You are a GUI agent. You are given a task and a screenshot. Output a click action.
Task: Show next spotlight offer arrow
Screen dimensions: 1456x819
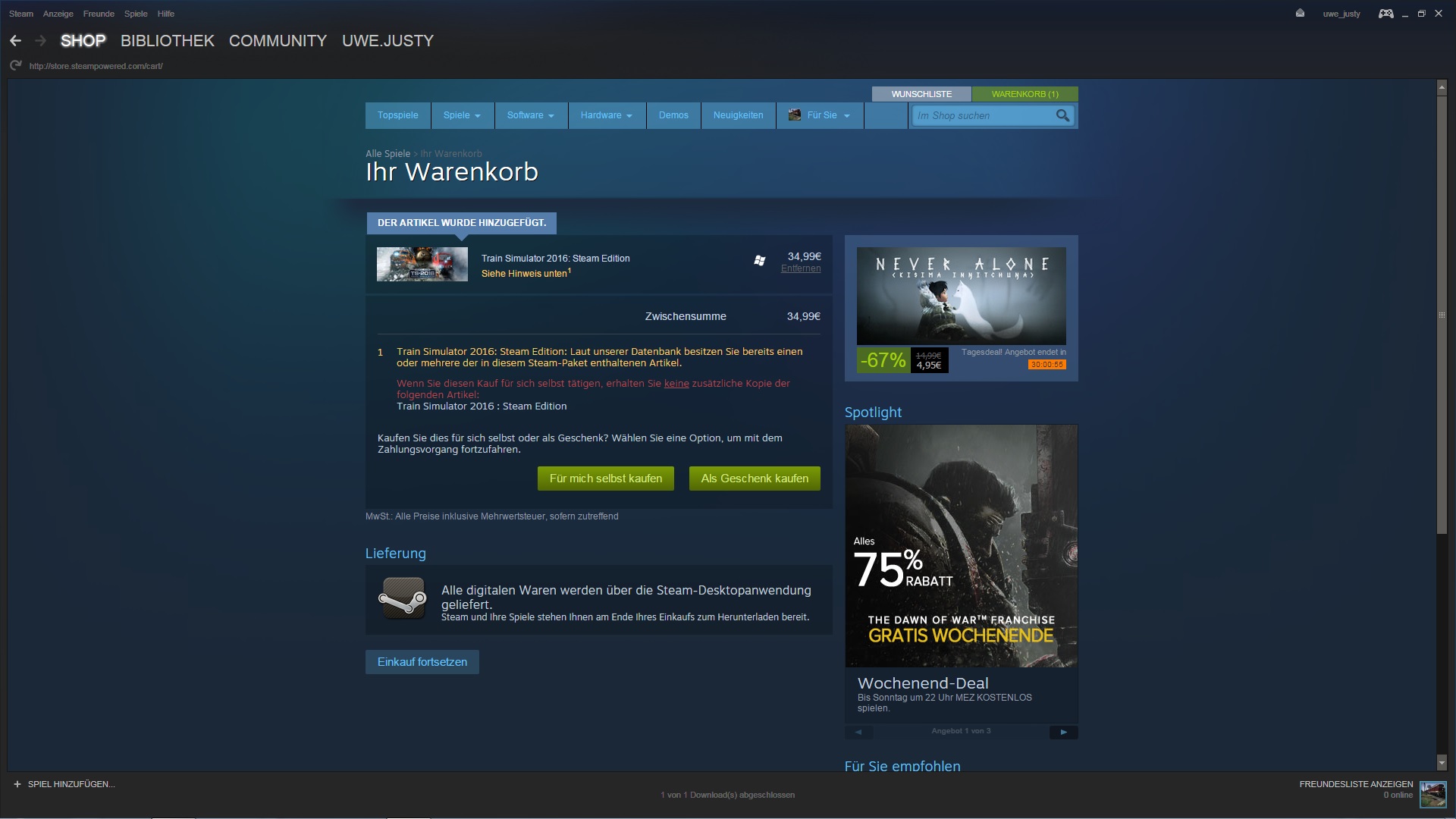click(1063, 732)
